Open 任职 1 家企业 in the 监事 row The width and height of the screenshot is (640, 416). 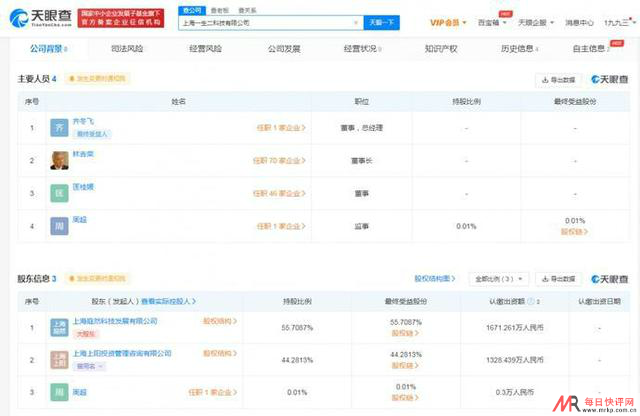coord(281,226)
